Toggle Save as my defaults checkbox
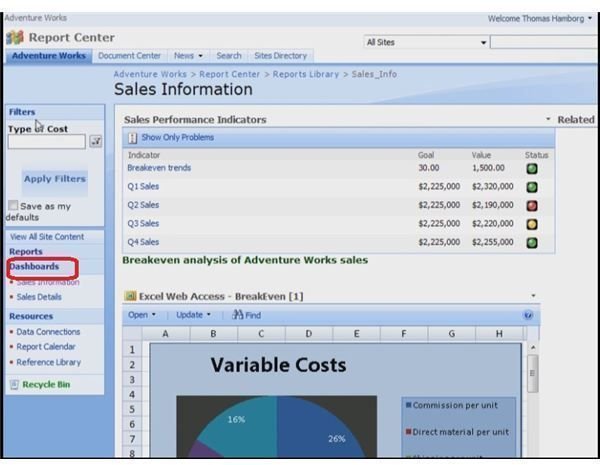Viewport: 600px width, 465px height. (x=13, y=206)
